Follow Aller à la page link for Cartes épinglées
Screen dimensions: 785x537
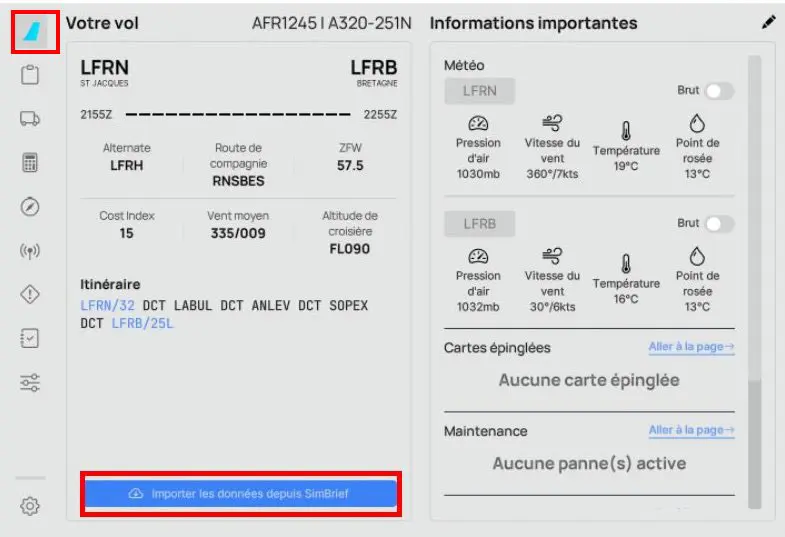tap(691, 346)
